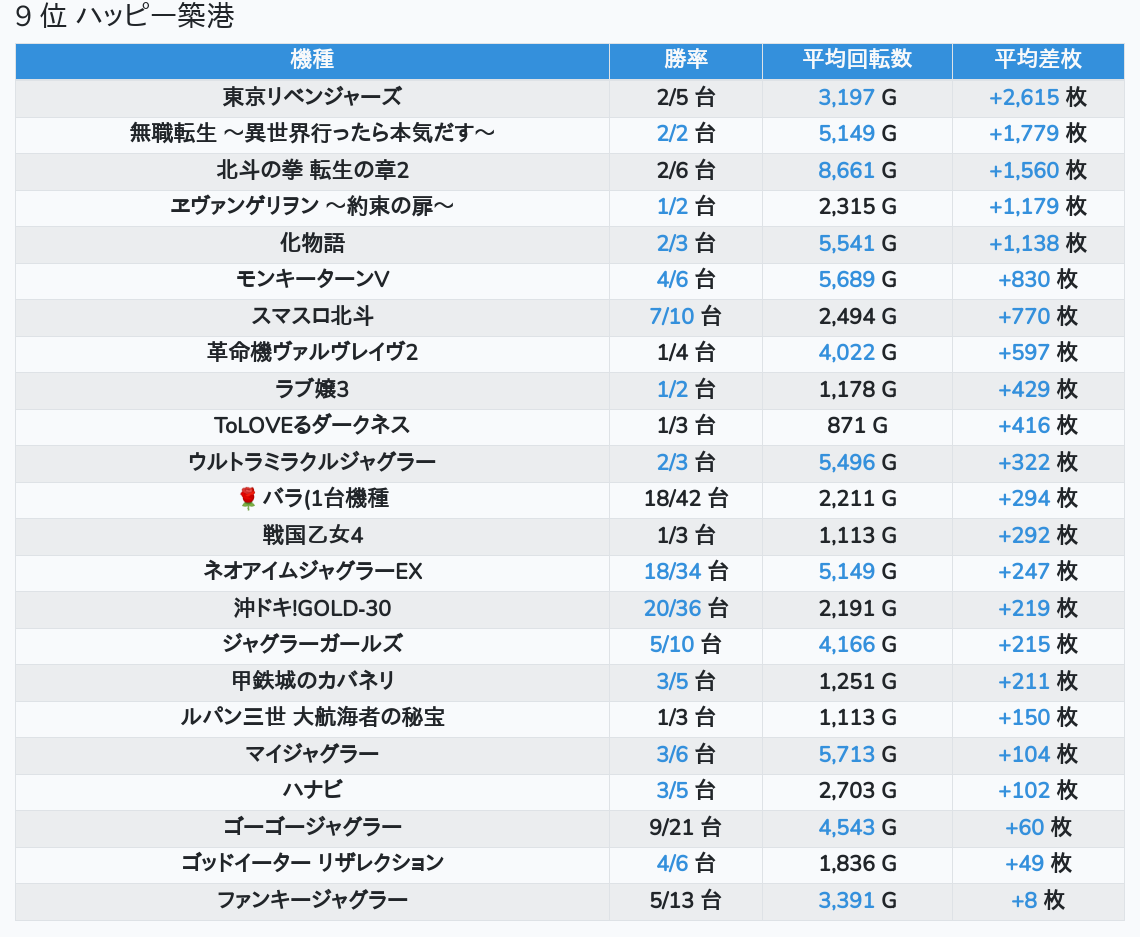Click +2,615 value for 東京リベンジャーズ
The width and height of the screenshot is (1140, 937).
(1023, 97)
